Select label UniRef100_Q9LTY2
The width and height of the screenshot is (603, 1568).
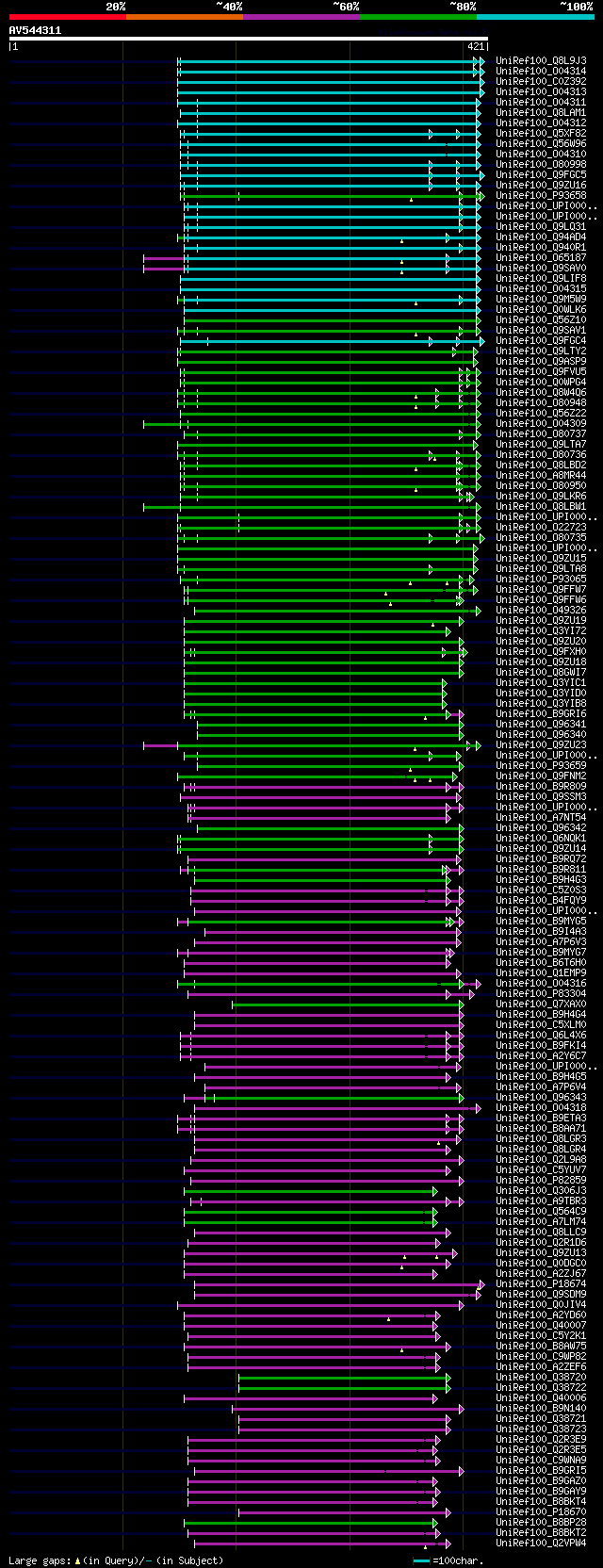pyautogui.click(x=541, y=351)
